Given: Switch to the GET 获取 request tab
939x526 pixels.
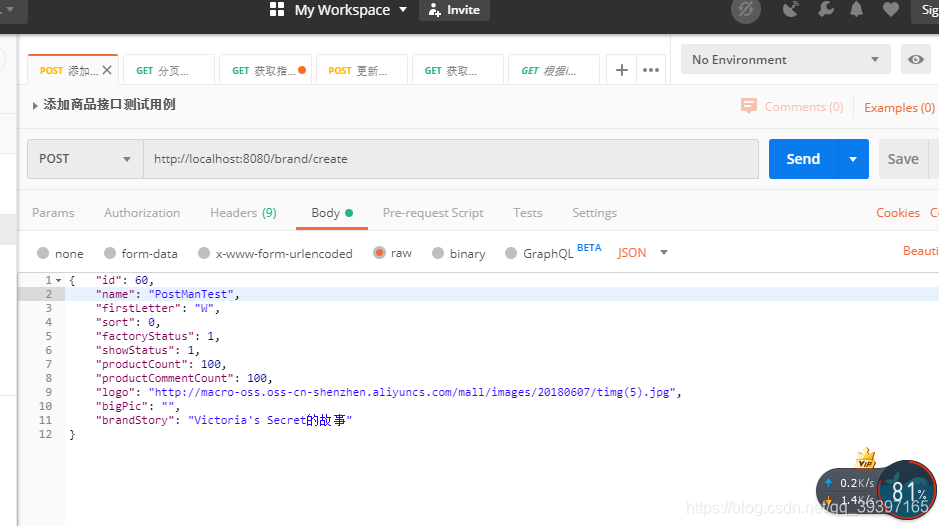Looking at the screenshot, I should coord(457,71).
